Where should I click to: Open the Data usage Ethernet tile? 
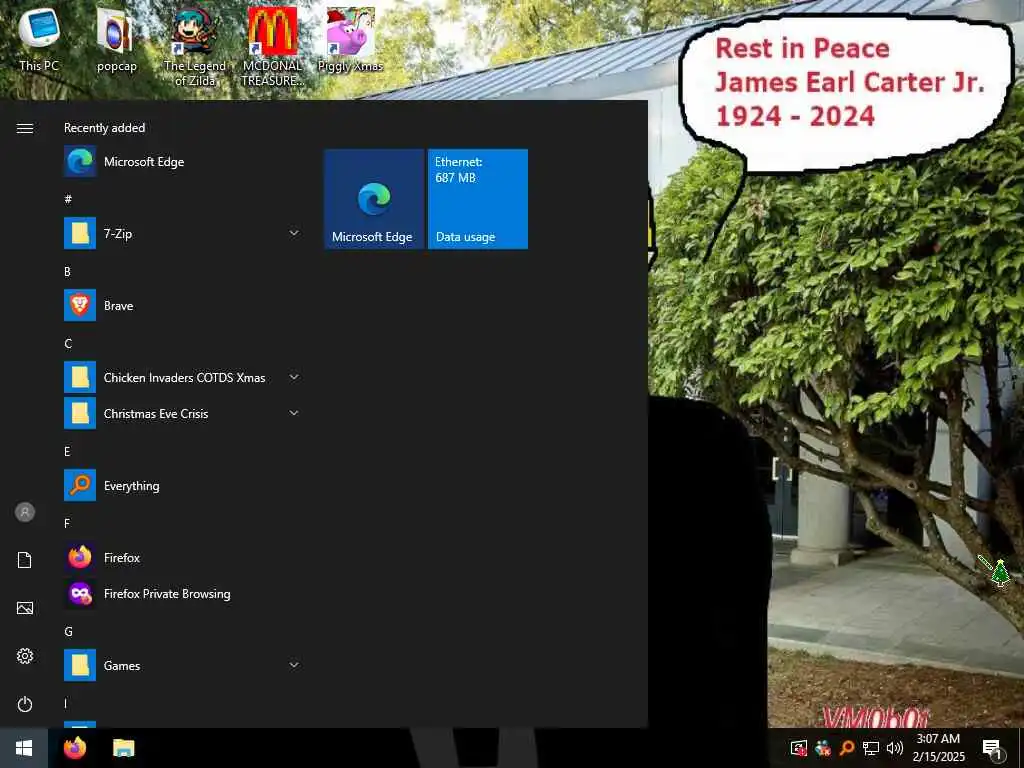click(478, 199)
